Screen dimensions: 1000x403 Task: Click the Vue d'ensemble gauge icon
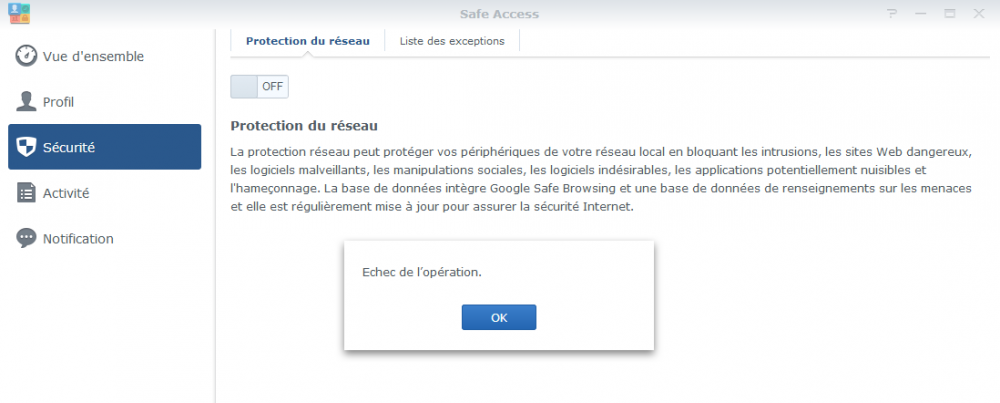pyautogui.click(x=26, y=56)
